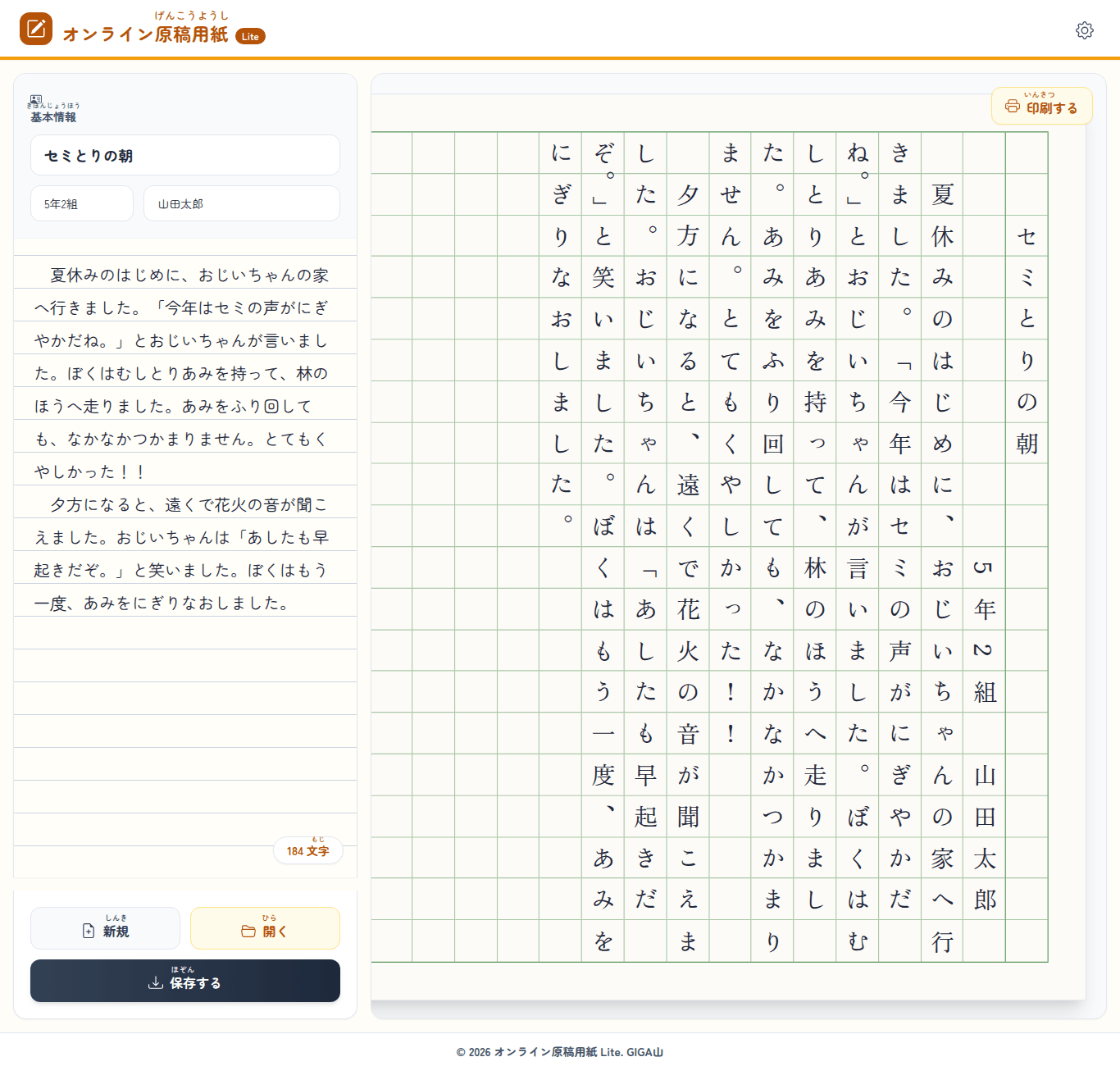
Task: Click the 184 文字 character count badge
Action: tap(308, 850)
